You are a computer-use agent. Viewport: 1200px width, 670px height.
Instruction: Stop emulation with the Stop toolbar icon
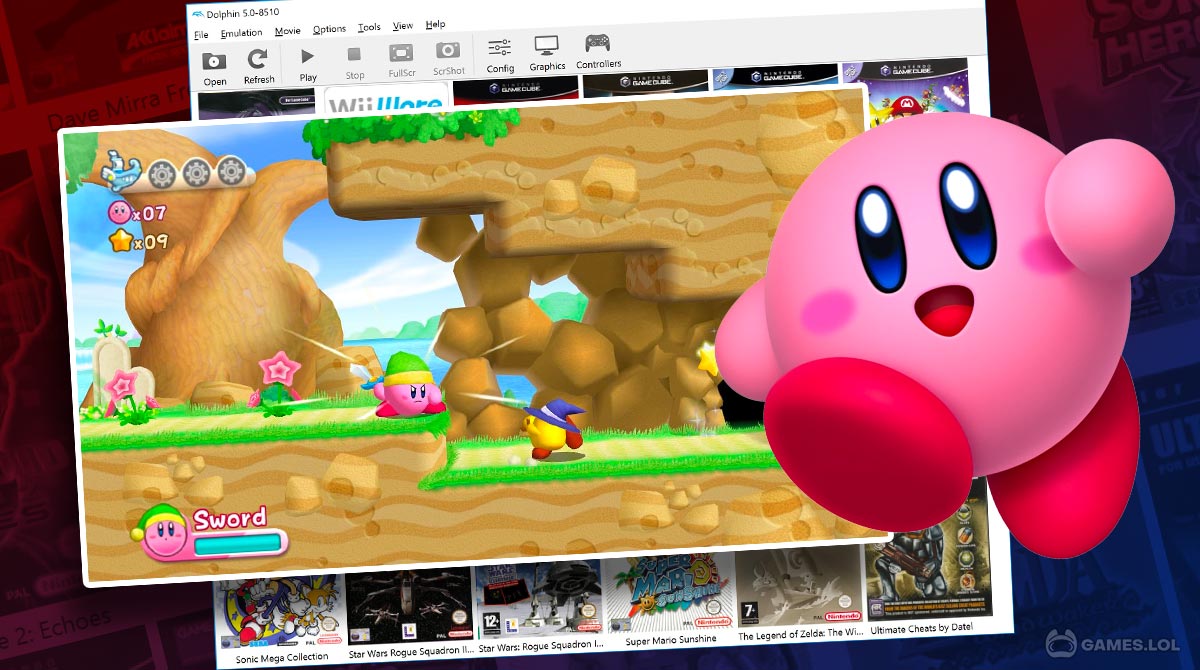[354, 55]
